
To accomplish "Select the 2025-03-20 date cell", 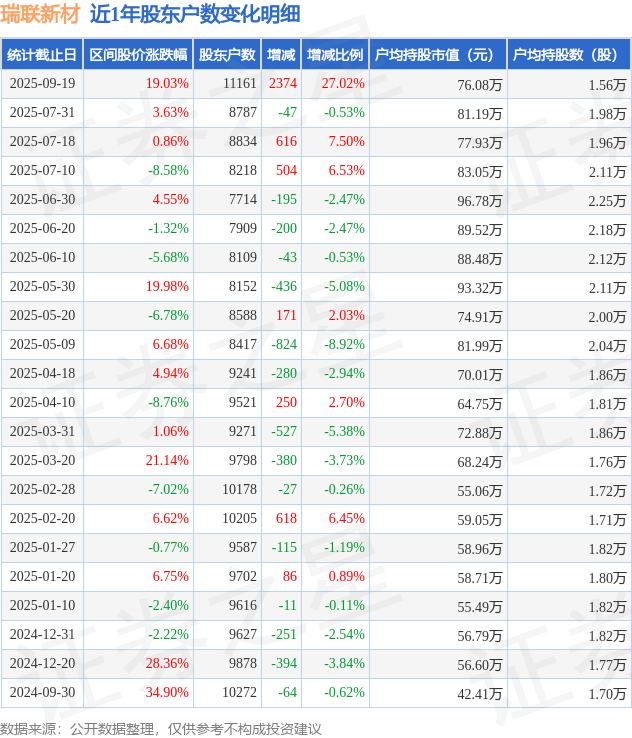I will click(42, 461).
